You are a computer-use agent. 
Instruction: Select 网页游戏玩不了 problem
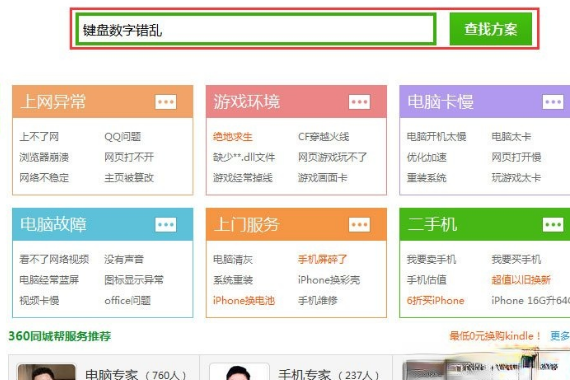pos(333,157)
